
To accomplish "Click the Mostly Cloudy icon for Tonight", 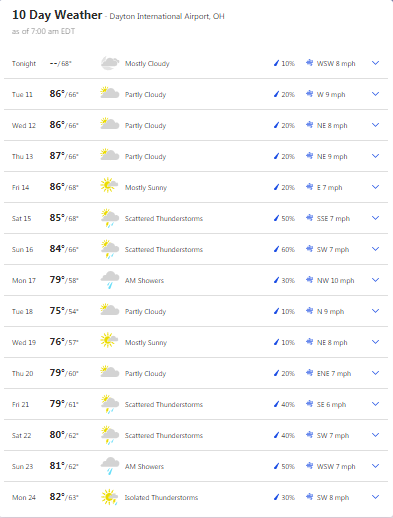I will pos(110,63).
